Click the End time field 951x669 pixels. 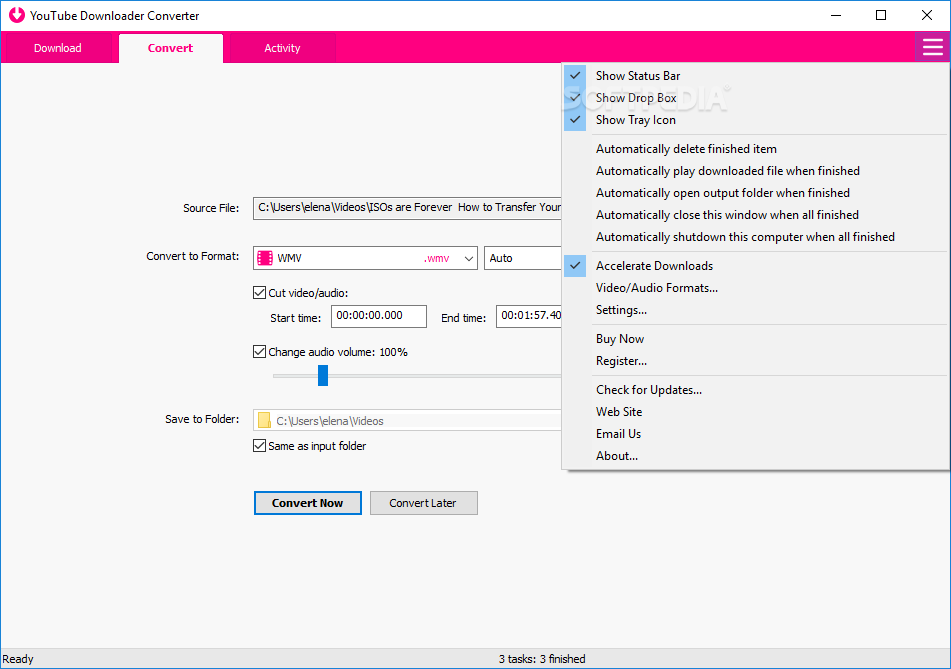[x=529, y=316]
